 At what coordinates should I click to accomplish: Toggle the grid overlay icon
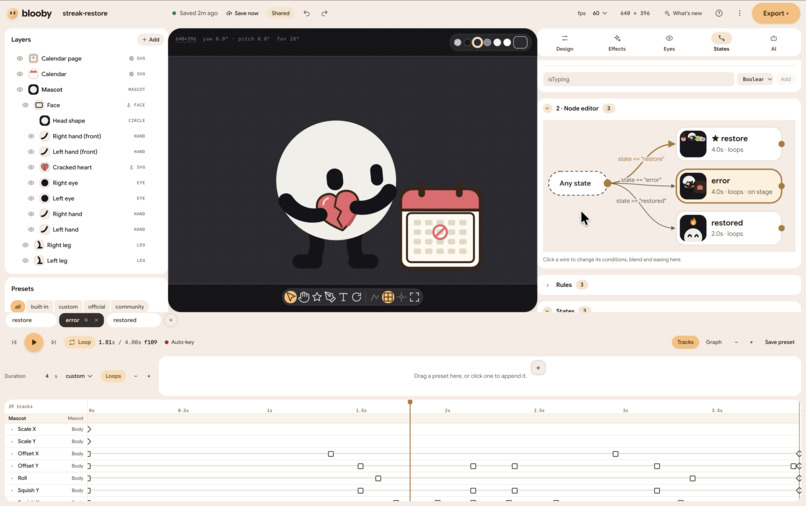point(388,297)
